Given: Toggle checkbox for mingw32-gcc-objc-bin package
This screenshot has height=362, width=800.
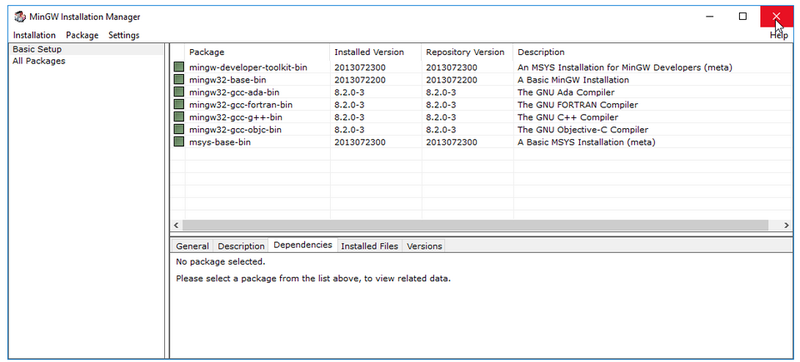Looking at the screenshot, I should [x=179, y=130].
